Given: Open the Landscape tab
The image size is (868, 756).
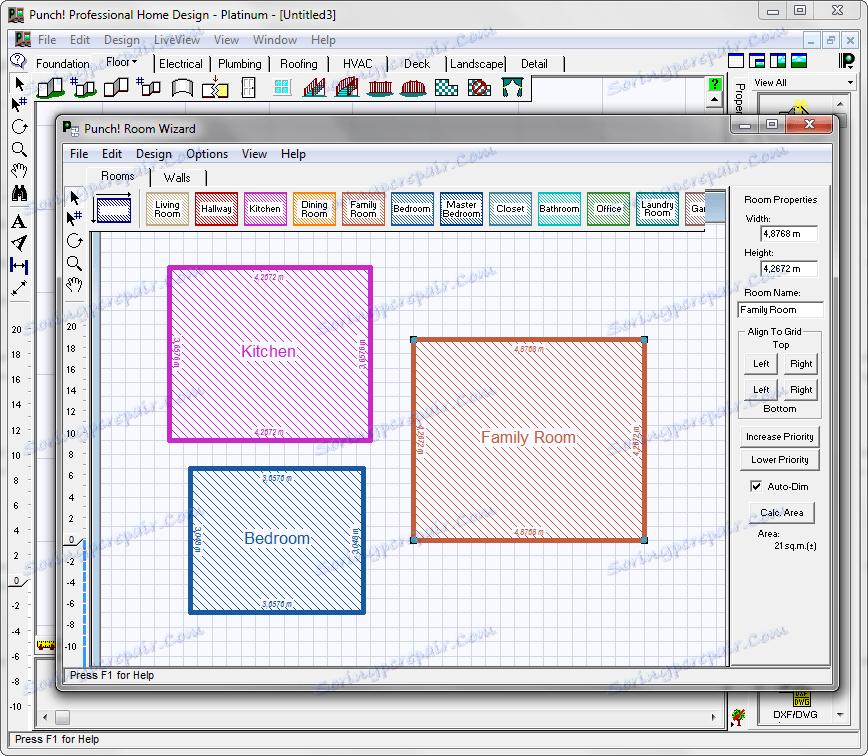Looking at the screenshot, I should click(x=477, y=64).
